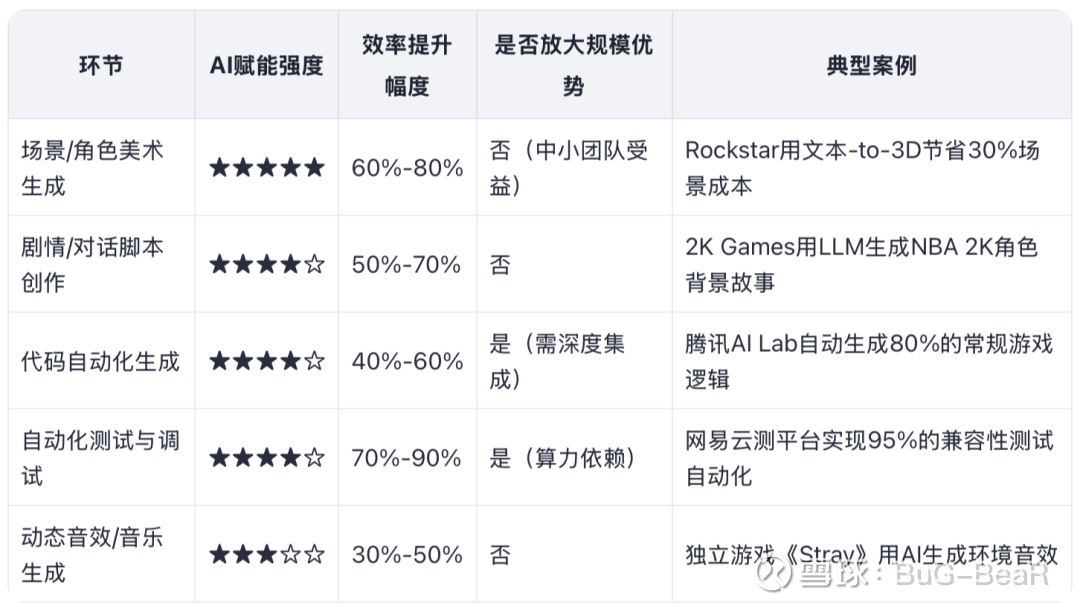
Task: Click the Rockstar 文本-to-3D case text
Action: tap(862, 167)
